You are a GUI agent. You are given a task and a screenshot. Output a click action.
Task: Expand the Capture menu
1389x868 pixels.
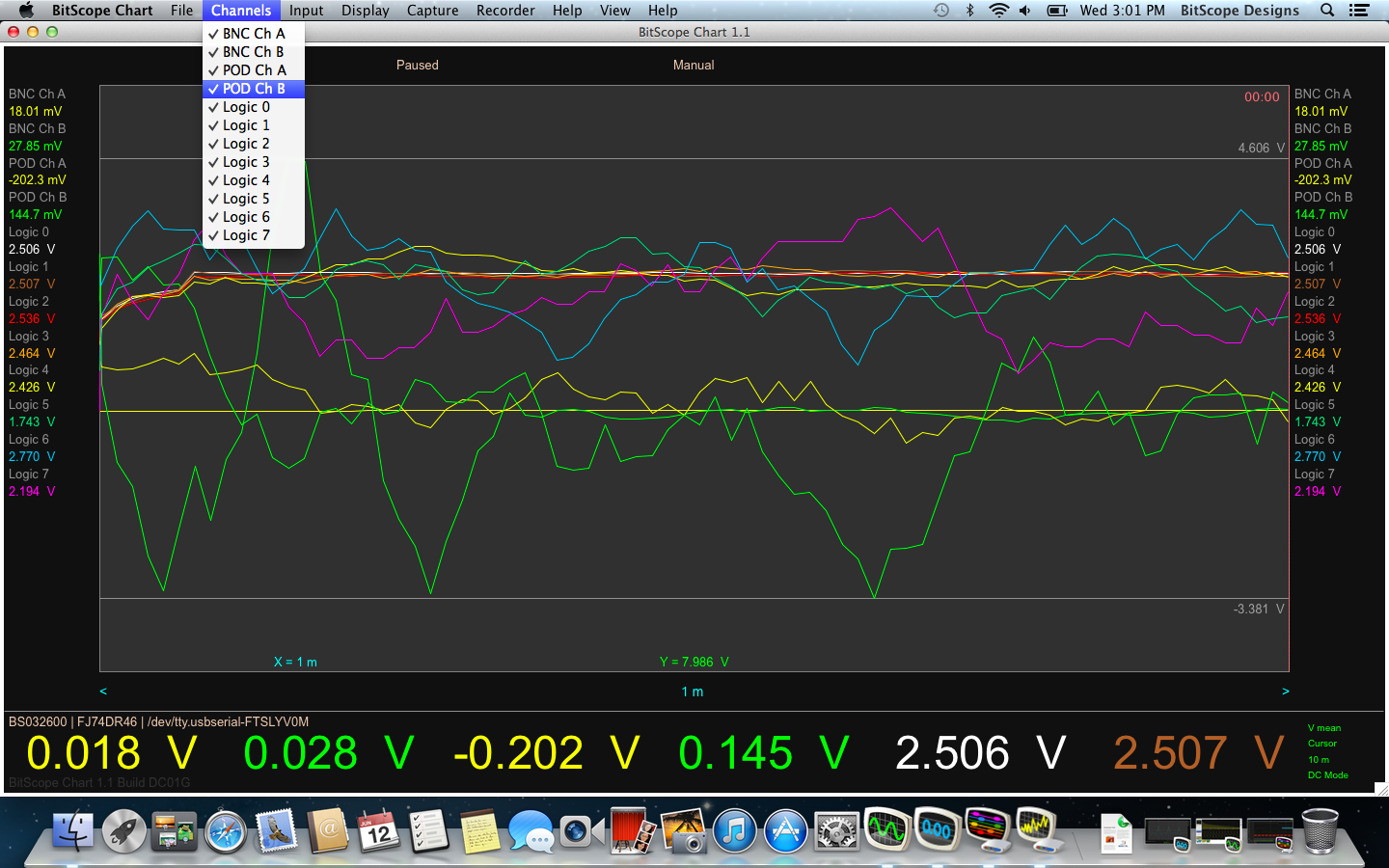432,11
